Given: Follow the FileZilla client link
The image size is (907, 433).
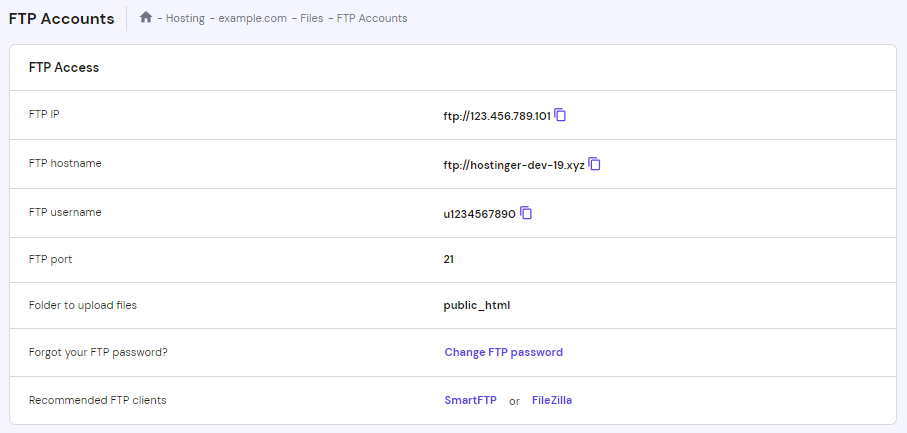Looking at the screenshot, I should 552,400.
